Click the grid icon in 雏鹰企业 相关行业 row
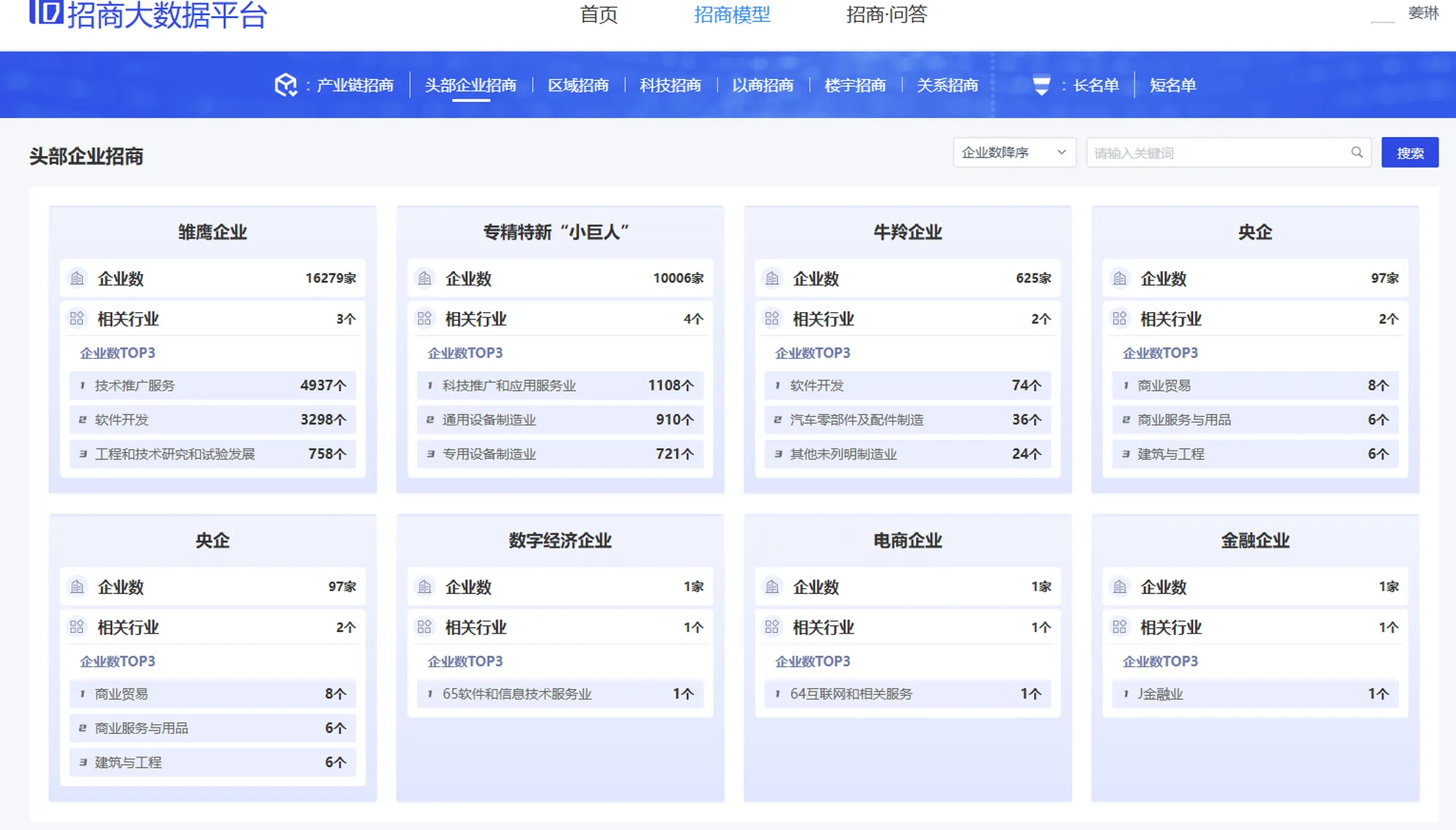 [77, 319]
